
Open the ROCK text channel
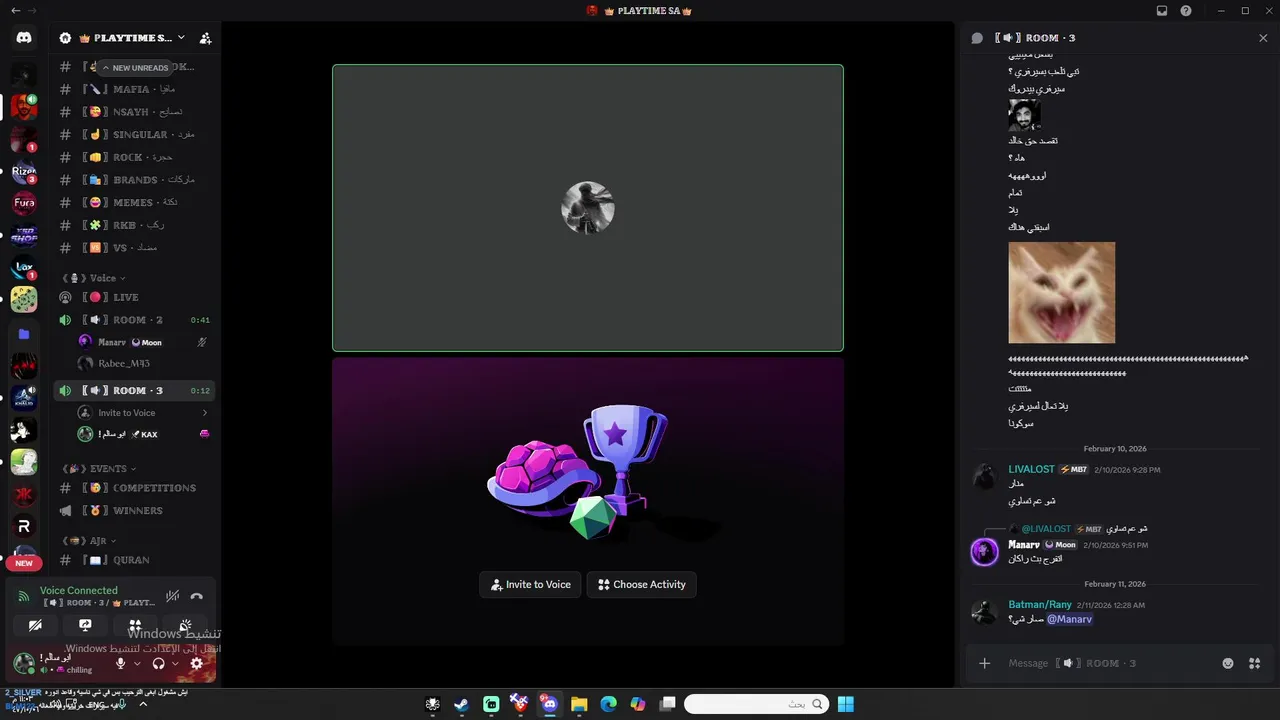pos(135,157)
